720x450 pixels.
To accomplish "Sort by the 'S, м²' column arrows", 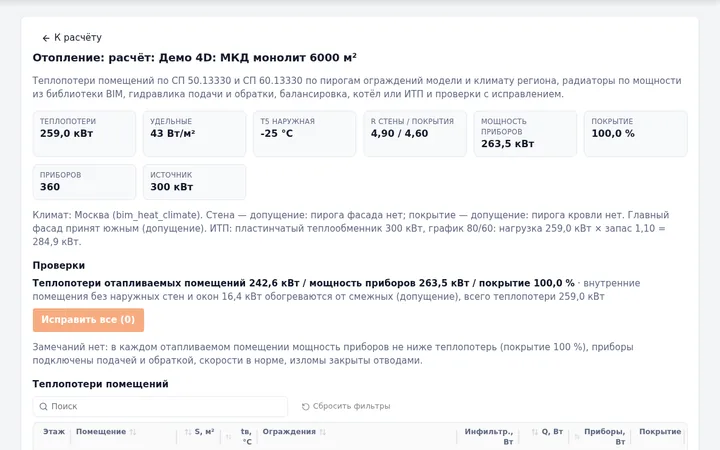I will click(x=188, y=432).
